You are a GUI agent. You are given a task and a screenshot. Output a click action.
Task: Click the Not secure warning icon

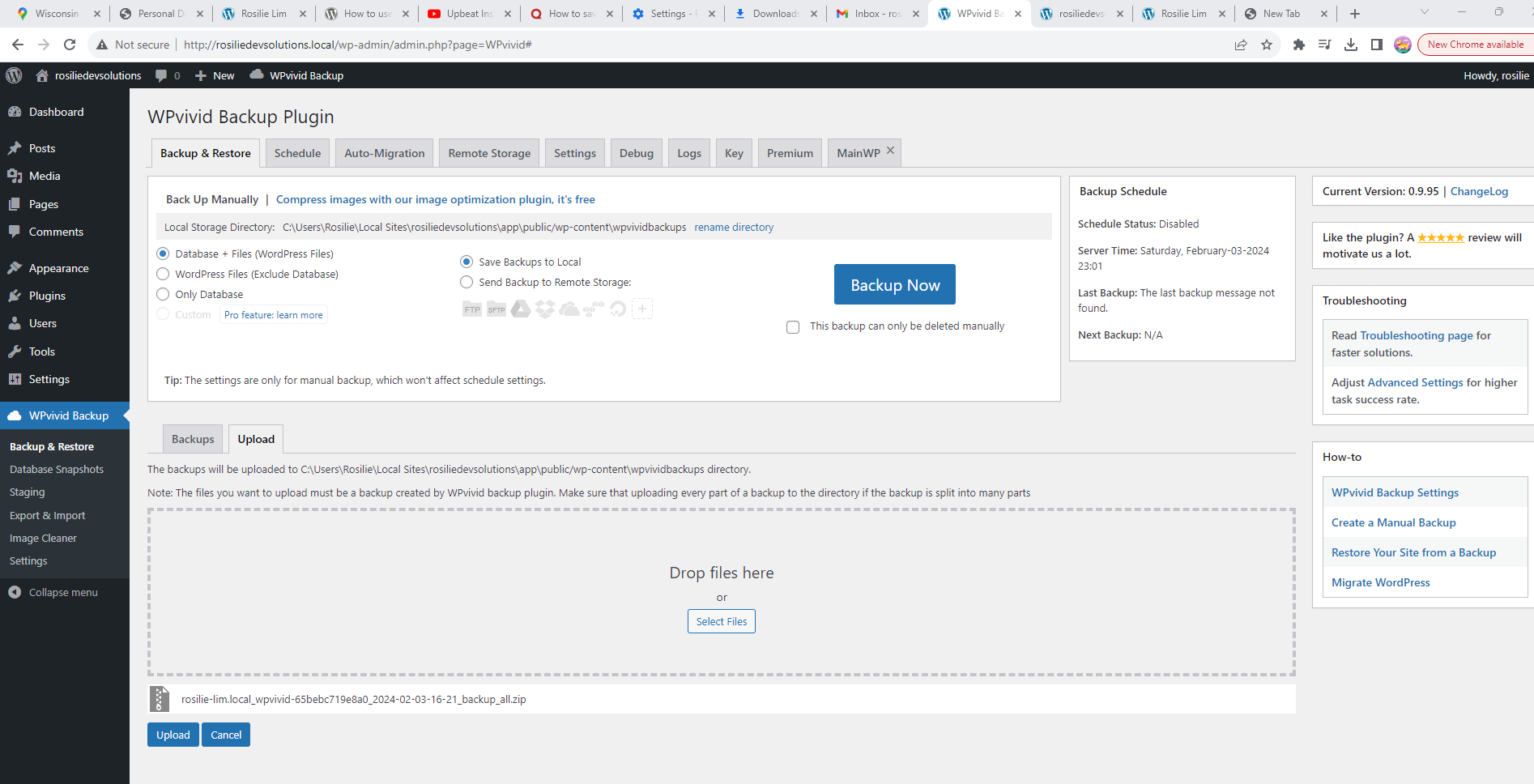tap(102, 45)
